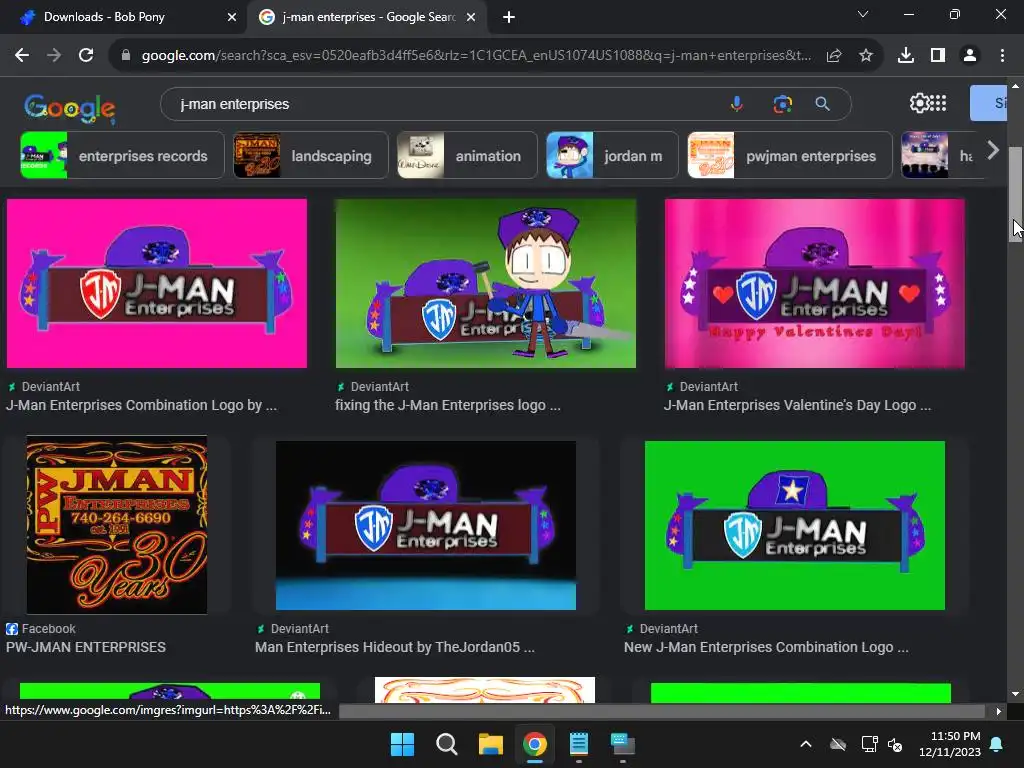Click the muted volume tray icon
Screen dimensions: 1024x768
click(x=895, y=744)
